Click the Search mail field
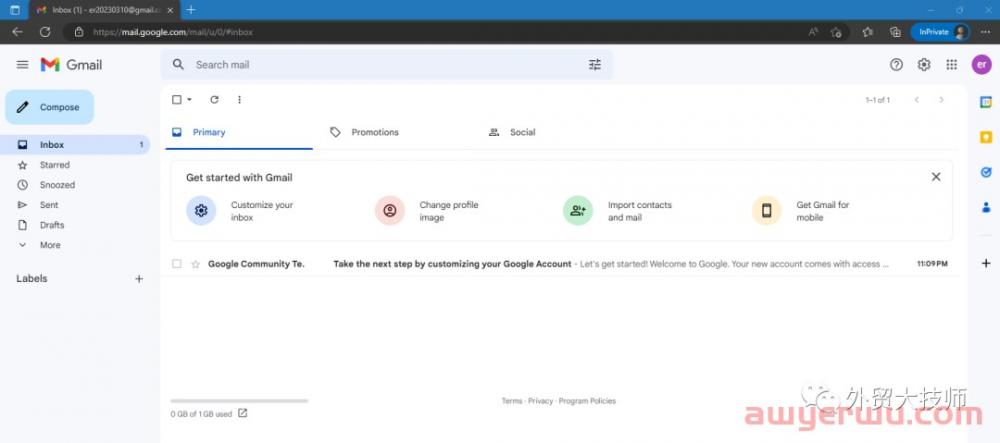The width and height of the screenshot is (1000, 443). (387, 64)
